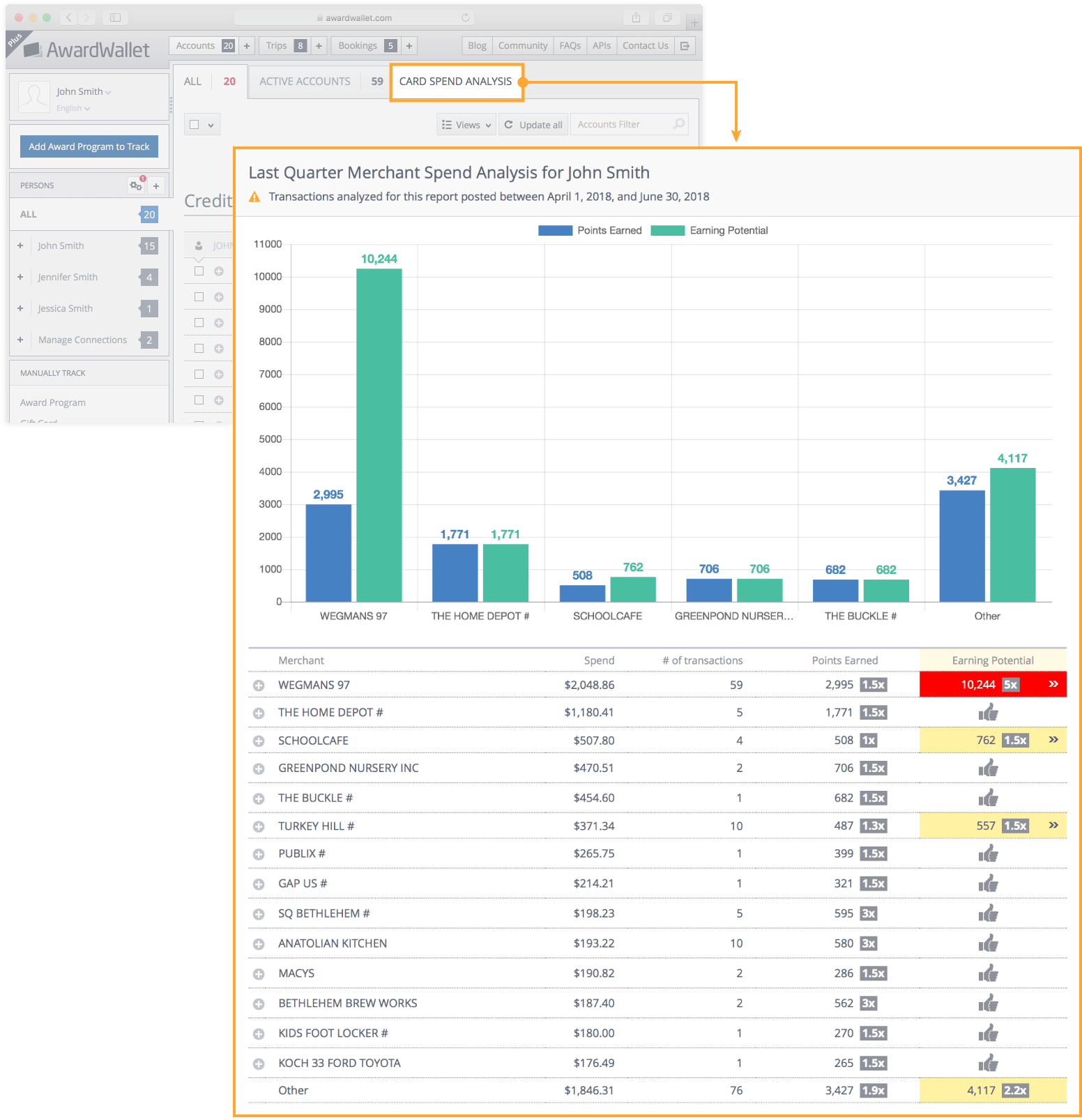This screenshot has width=1082, height=1120.
Task: Open the Community link
Action: coord(523,46)
